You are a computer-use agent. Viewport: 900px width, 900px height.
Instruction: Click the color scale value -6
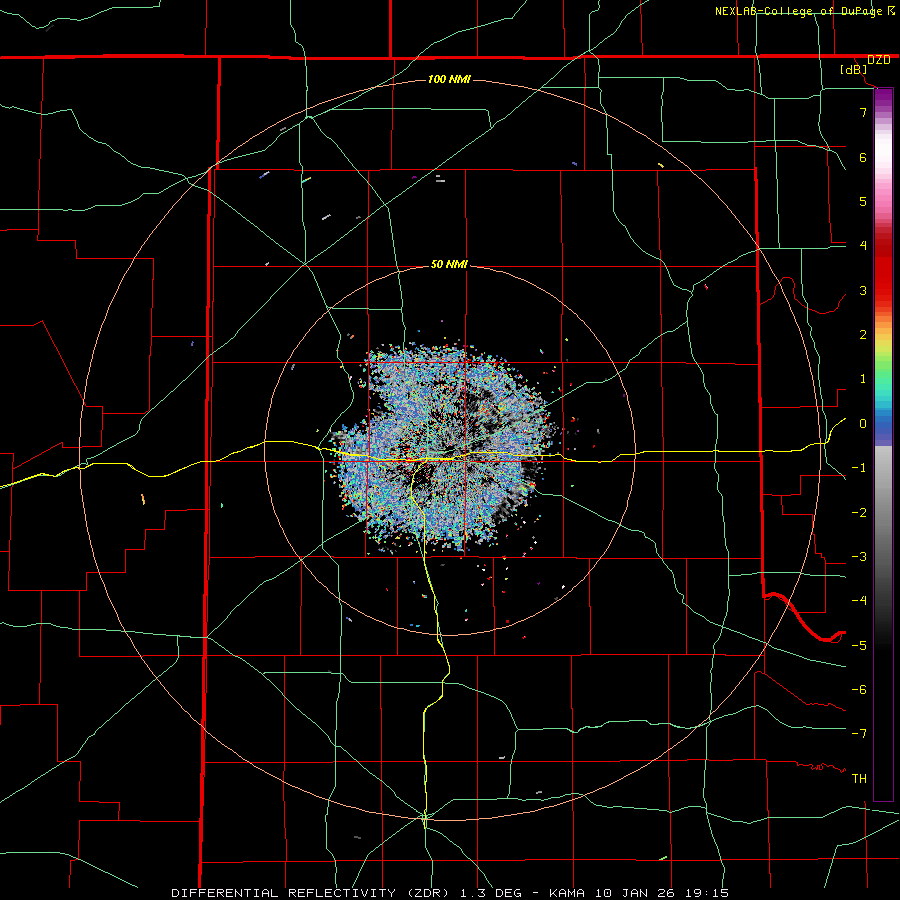[x=859, y=689]
